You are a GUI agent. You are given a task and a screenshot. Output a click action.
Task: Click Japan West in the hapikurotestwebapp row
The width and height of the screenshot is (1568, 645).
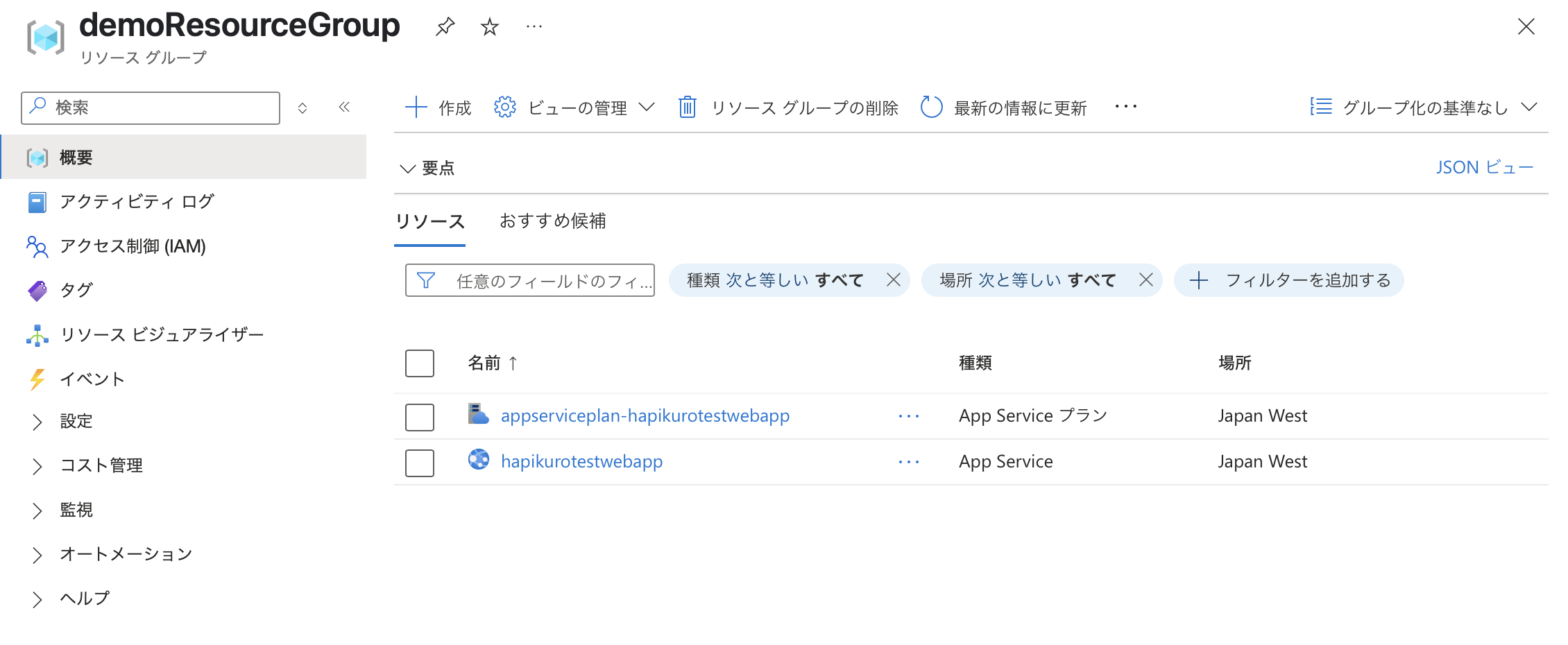coord(1263,462)
